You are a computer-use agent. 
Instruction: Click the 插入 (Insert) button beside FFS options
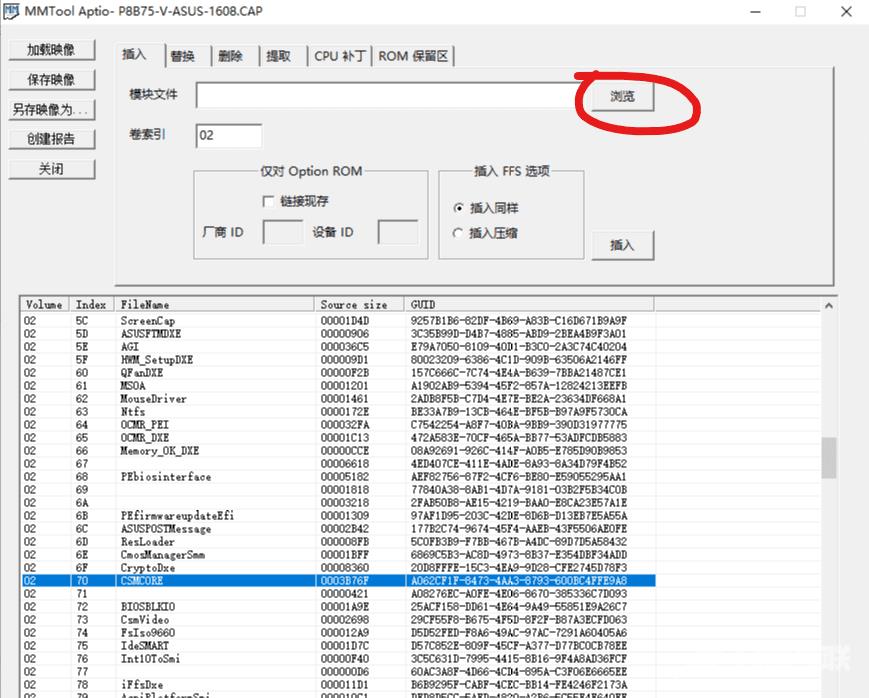[622, 245]
